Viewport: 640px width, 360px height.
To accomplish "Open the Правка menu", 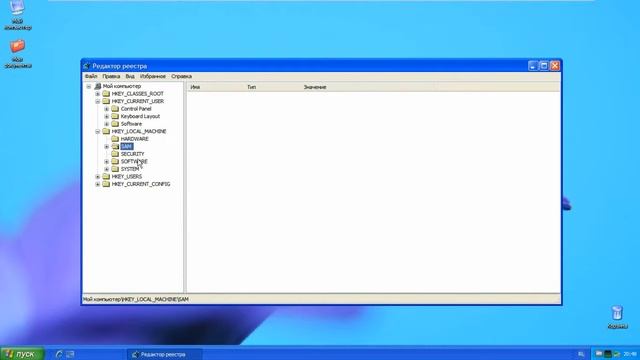I will (111, 76).
